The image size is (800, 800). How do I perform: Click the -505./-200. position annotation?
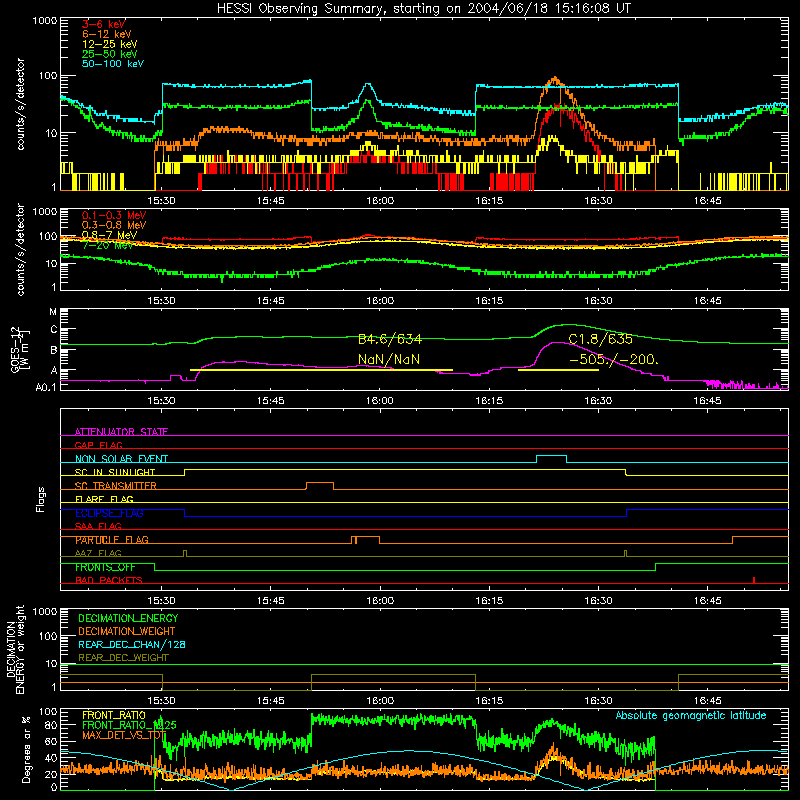614,360
